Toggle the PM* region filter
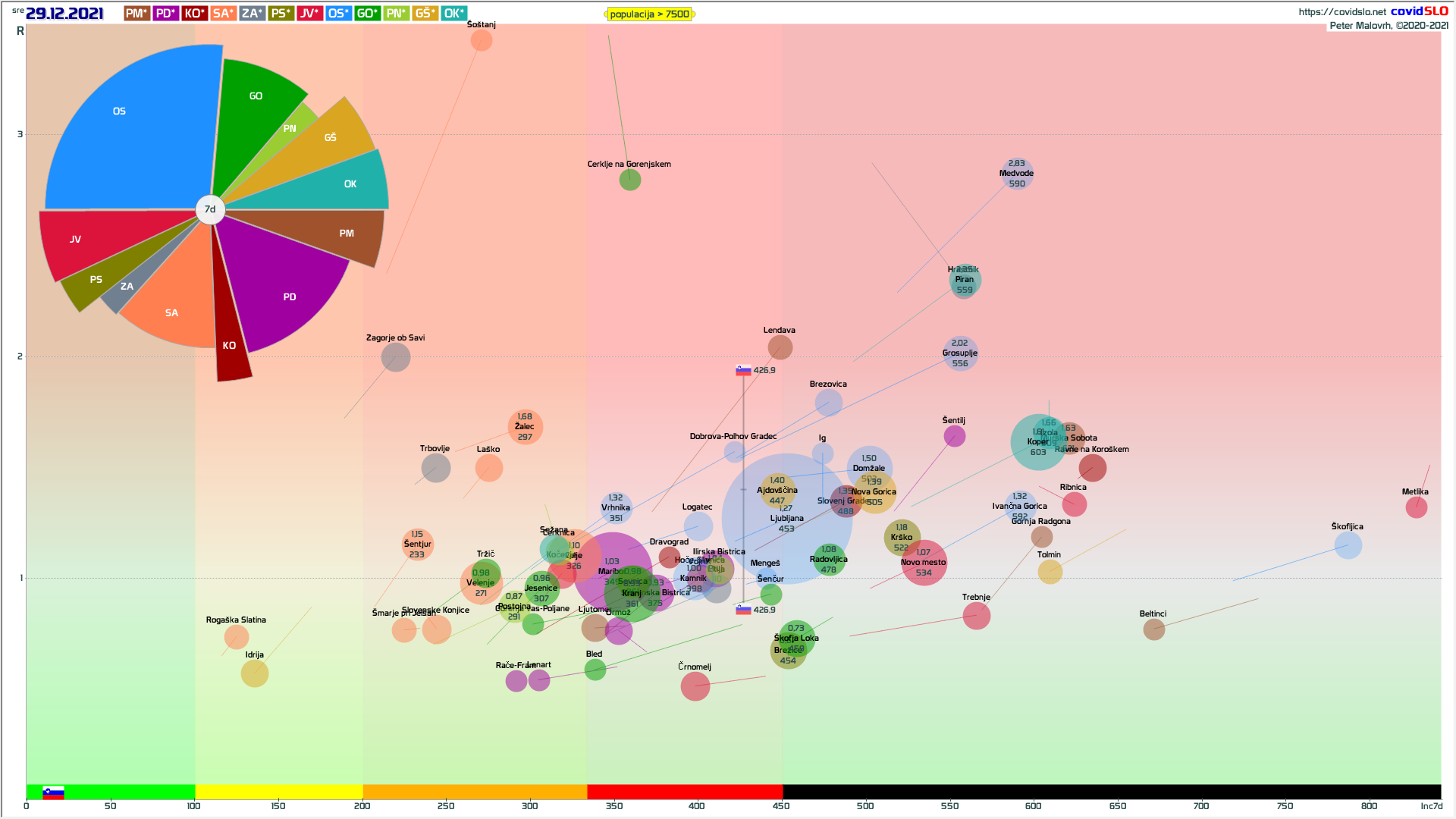 (136, 14)
